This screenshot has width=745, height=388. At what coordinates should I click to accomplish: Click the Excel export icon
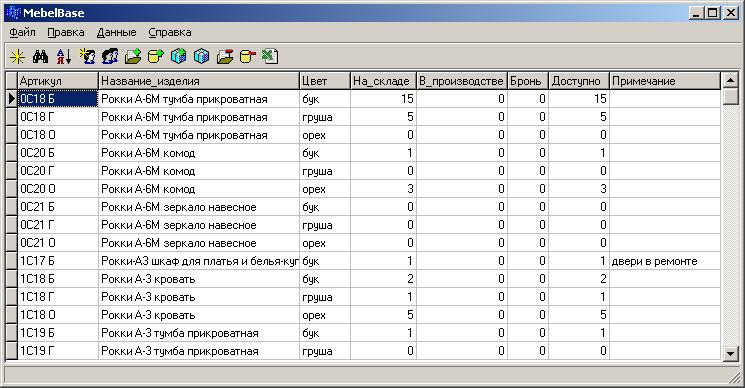(270, 57)
